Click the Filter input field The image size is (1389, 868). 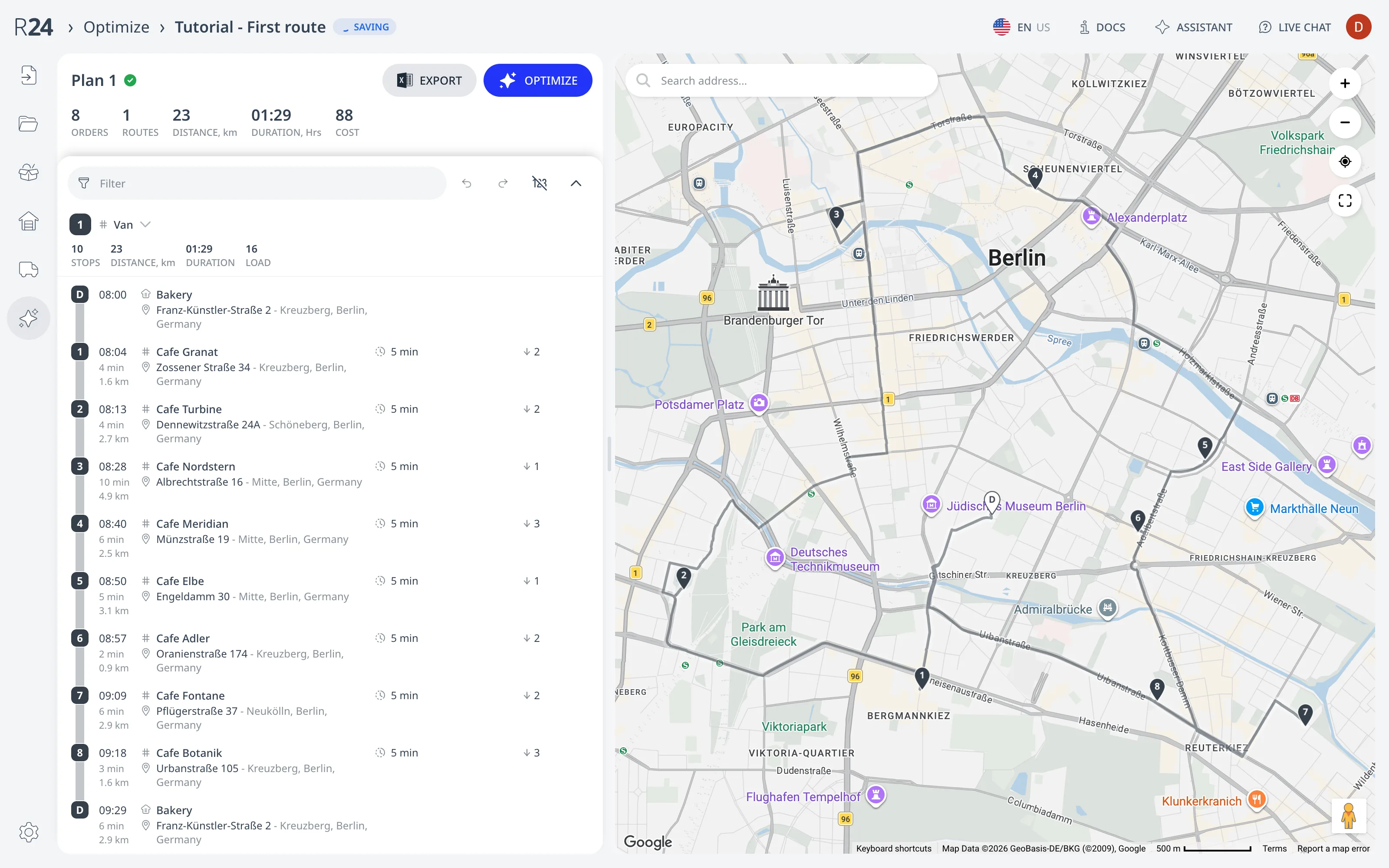coord(257,183)
